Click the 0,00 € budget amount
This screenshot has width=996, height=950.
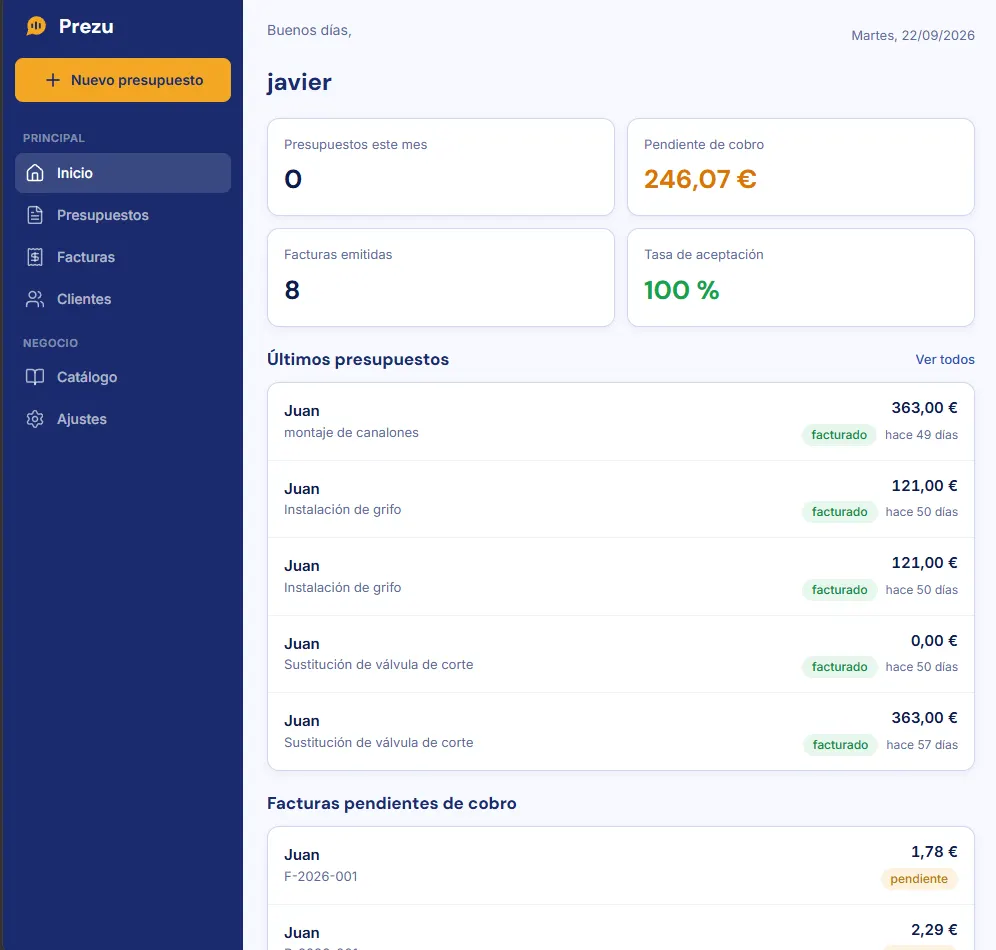pos(934,641)
